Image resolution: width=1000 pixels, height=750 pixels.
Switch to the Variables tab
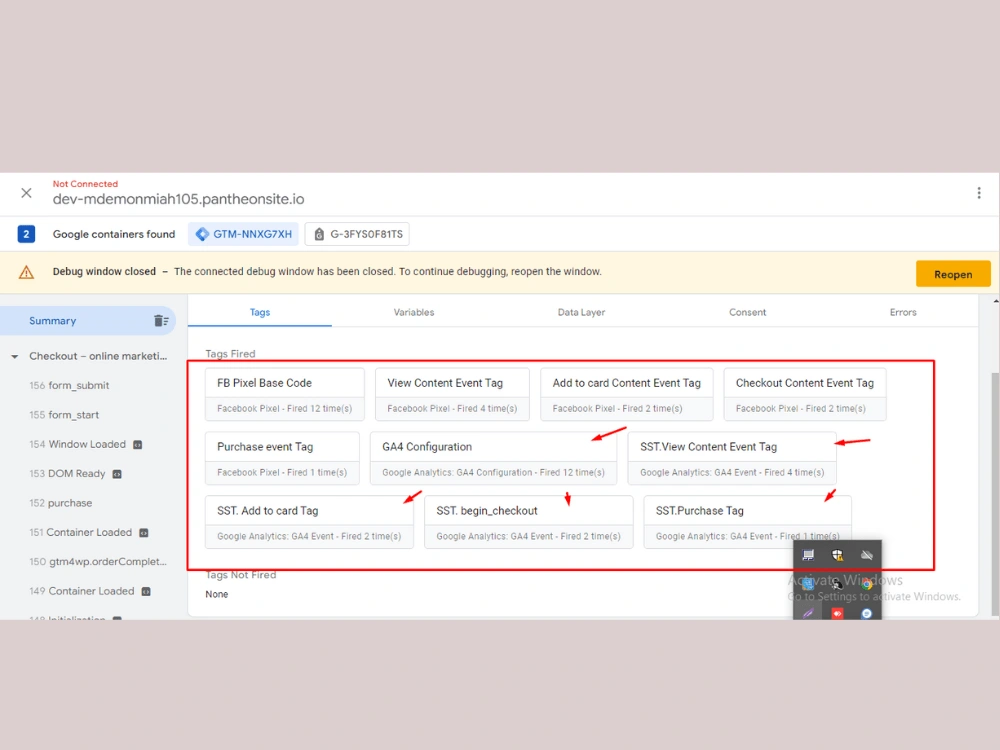pyautogui.click(x=413, y=312)
